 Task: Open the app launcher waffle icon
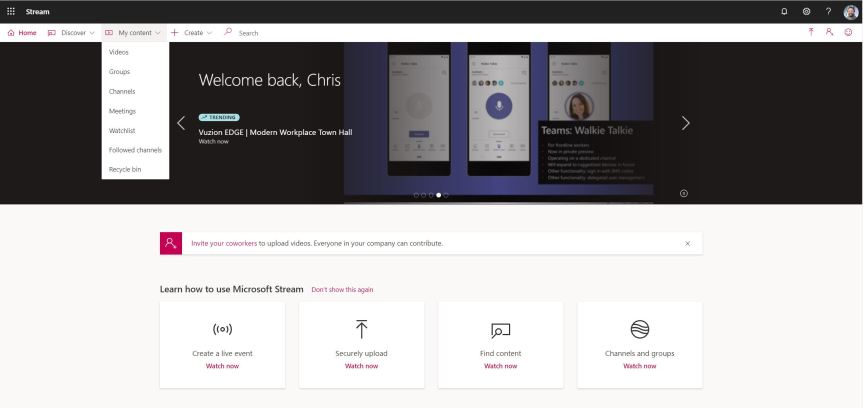(11, 11)
